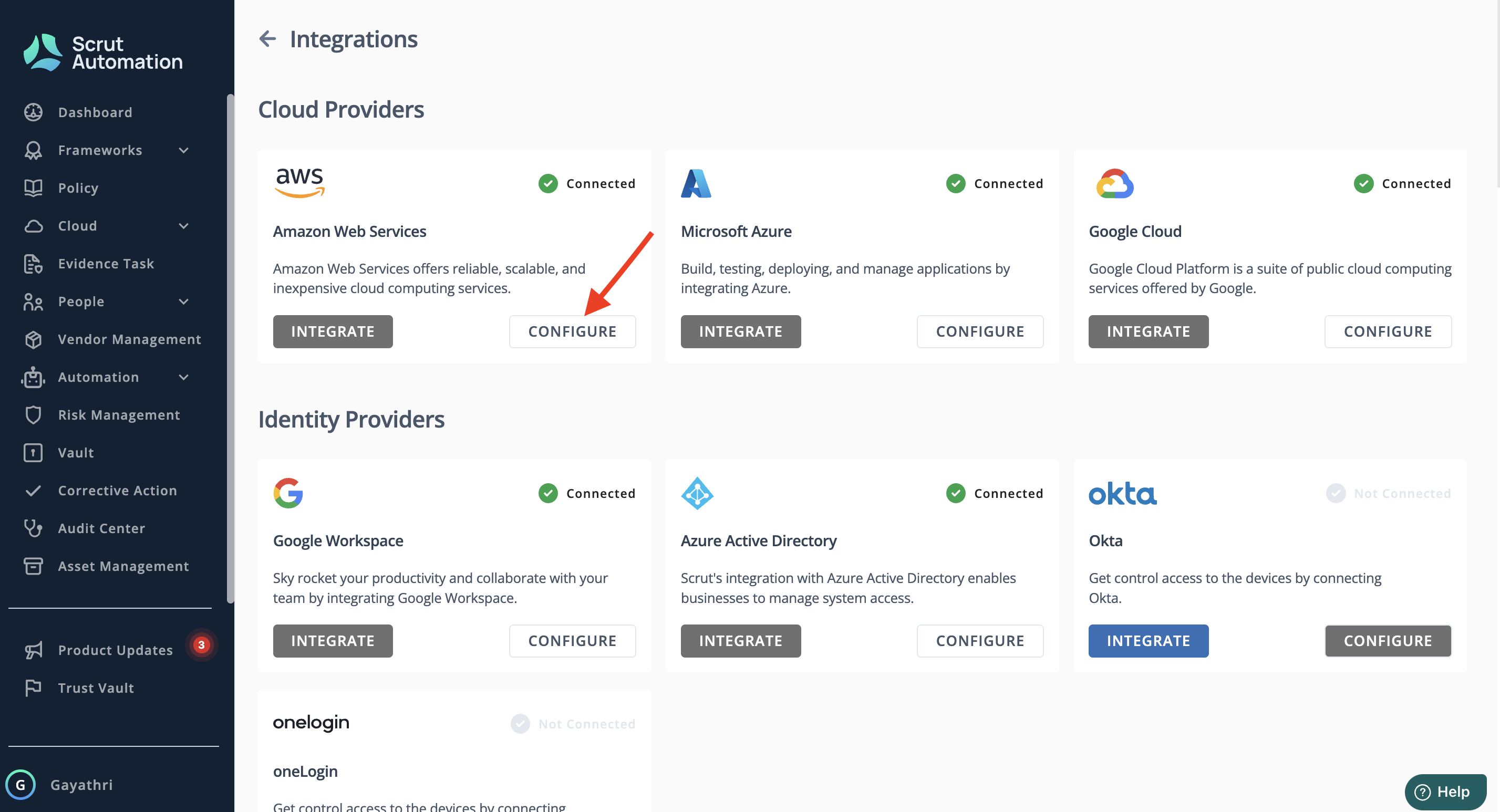Click CONFIGURE for Amazon Web Services
Screen dimensions: 1500x812
pyautogui.click(x=572, y=331)
